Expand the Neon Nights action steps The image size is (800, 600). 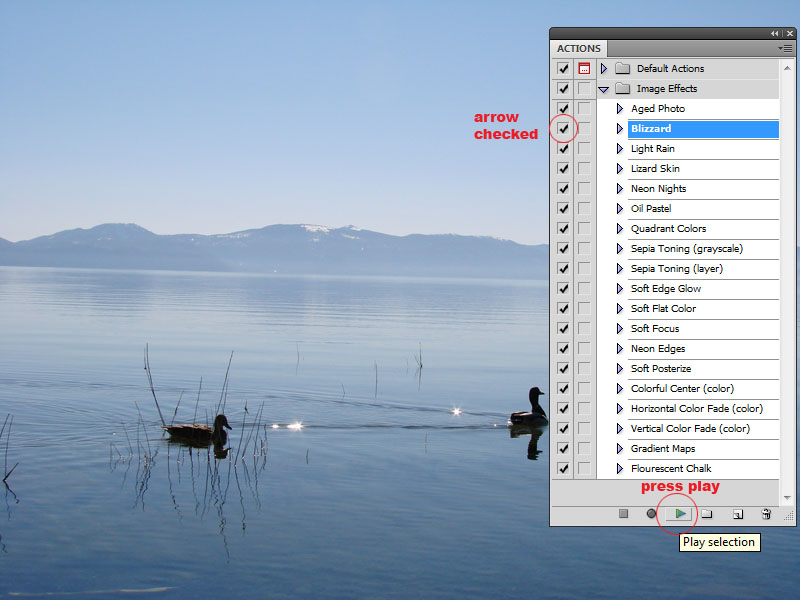(619, 188)
